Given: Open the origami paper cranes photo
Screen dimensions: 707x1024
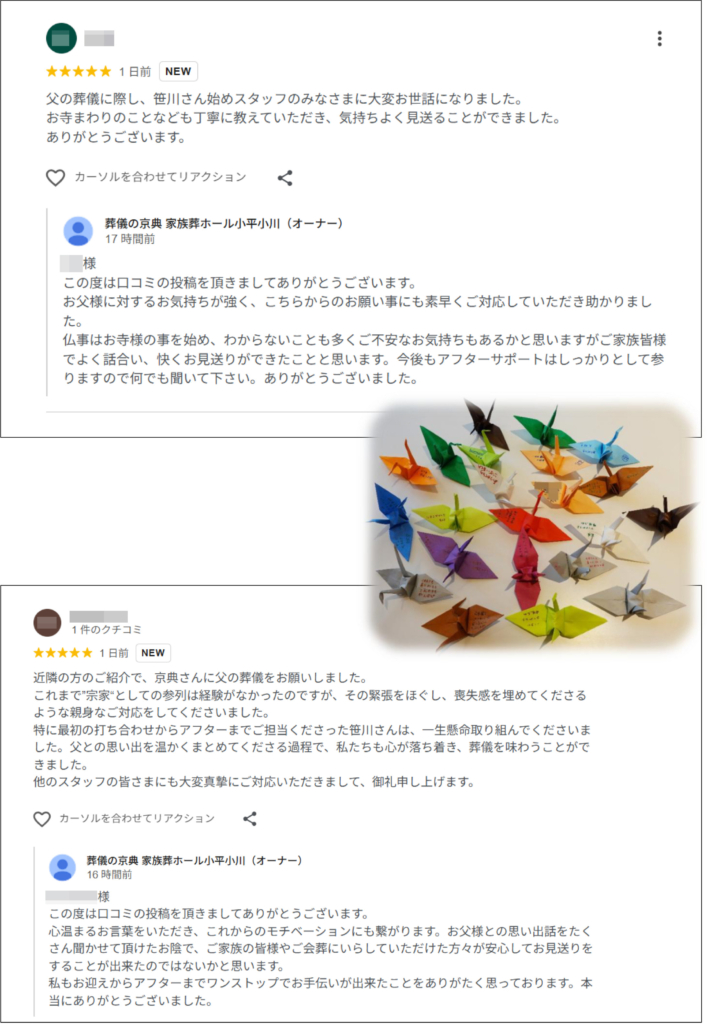Looking at the screenshot, I should pos(533,524).
